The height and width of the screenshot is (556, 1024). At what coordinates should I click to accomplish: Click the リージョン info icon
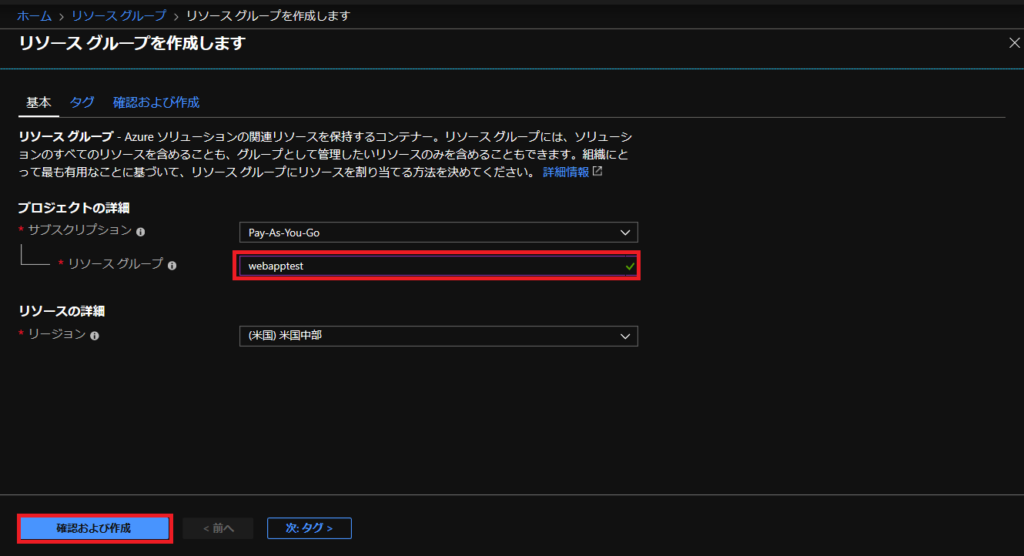pyautogui.click(x=95, y=336)
